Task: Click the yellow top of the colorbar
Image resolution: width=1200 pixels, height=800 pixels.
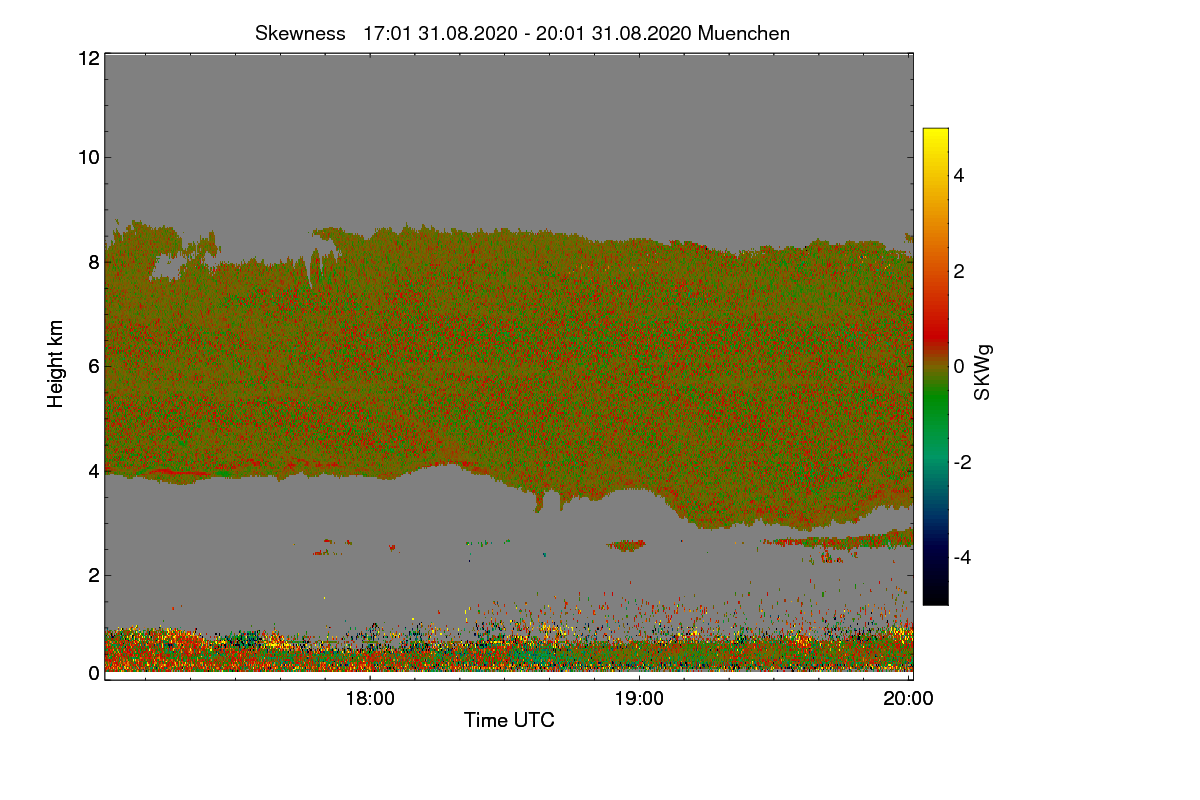Action: click(x=935, y=135)
